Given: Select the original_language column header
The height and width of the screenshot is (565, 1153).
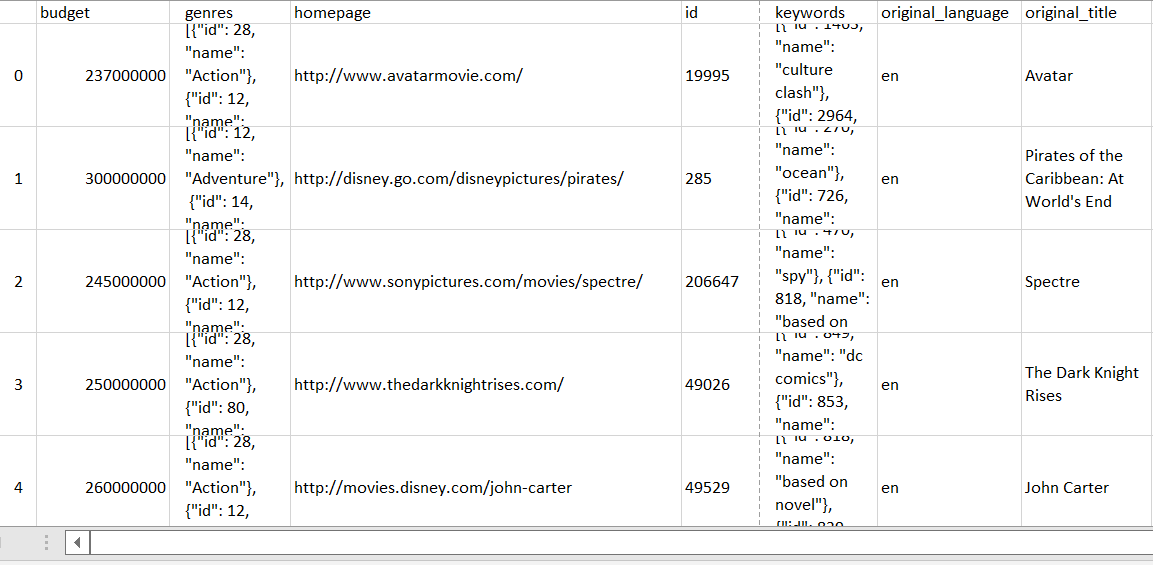Looking at the screenshot, I should (945, 13).
